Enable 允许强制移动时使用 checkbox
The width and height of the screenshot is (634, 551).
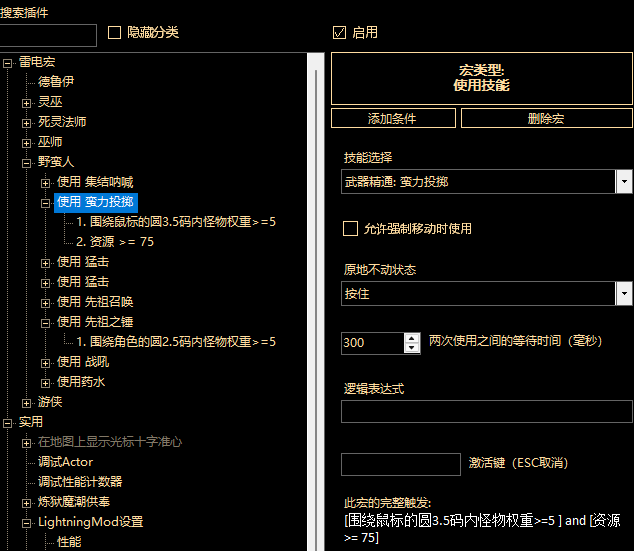tap(350, 228)
